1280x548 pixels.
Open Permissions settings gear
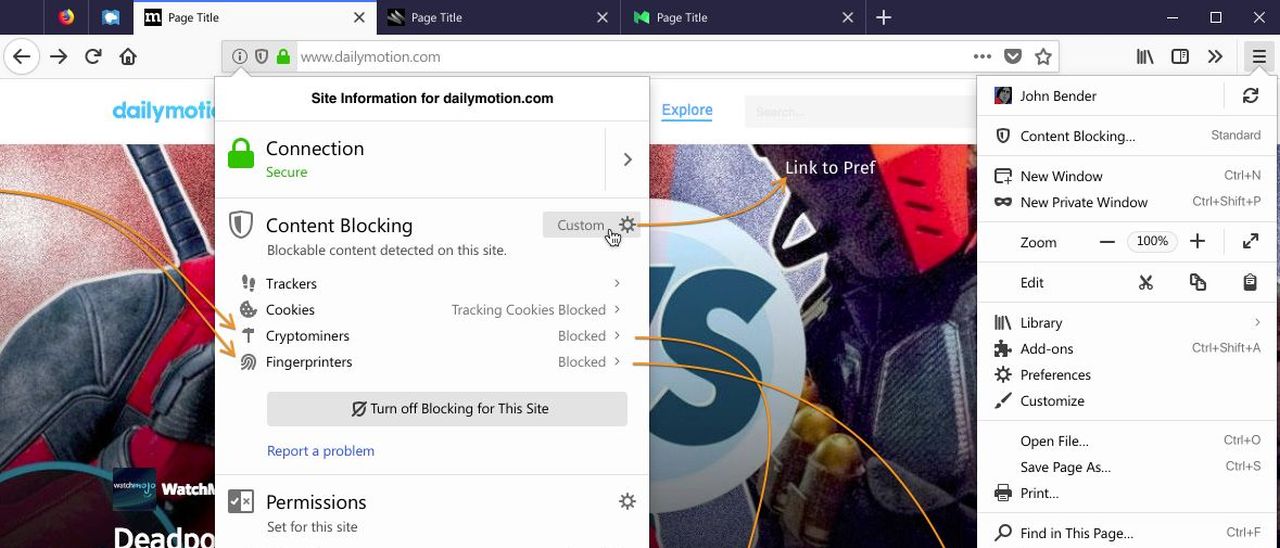pyautogui.click(x=627, y=501)
